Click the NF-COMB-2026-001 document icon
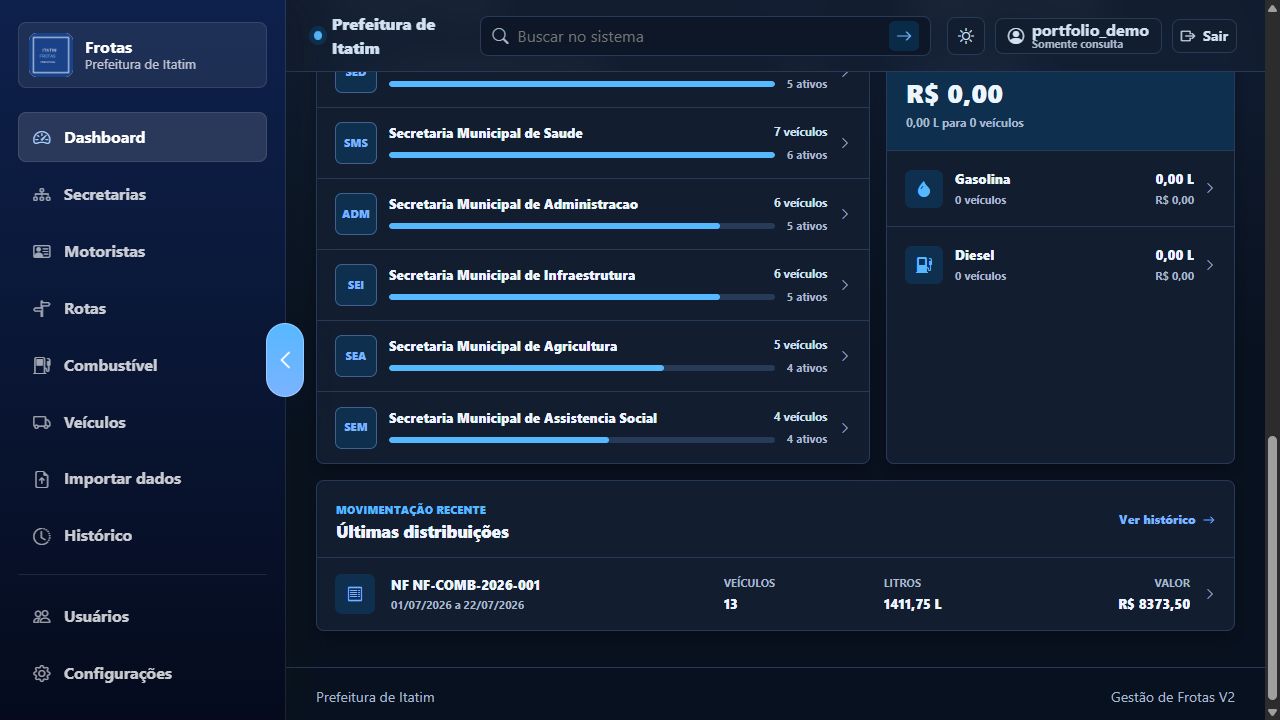This screenshot has width=1280, height=720. (355, 594)
